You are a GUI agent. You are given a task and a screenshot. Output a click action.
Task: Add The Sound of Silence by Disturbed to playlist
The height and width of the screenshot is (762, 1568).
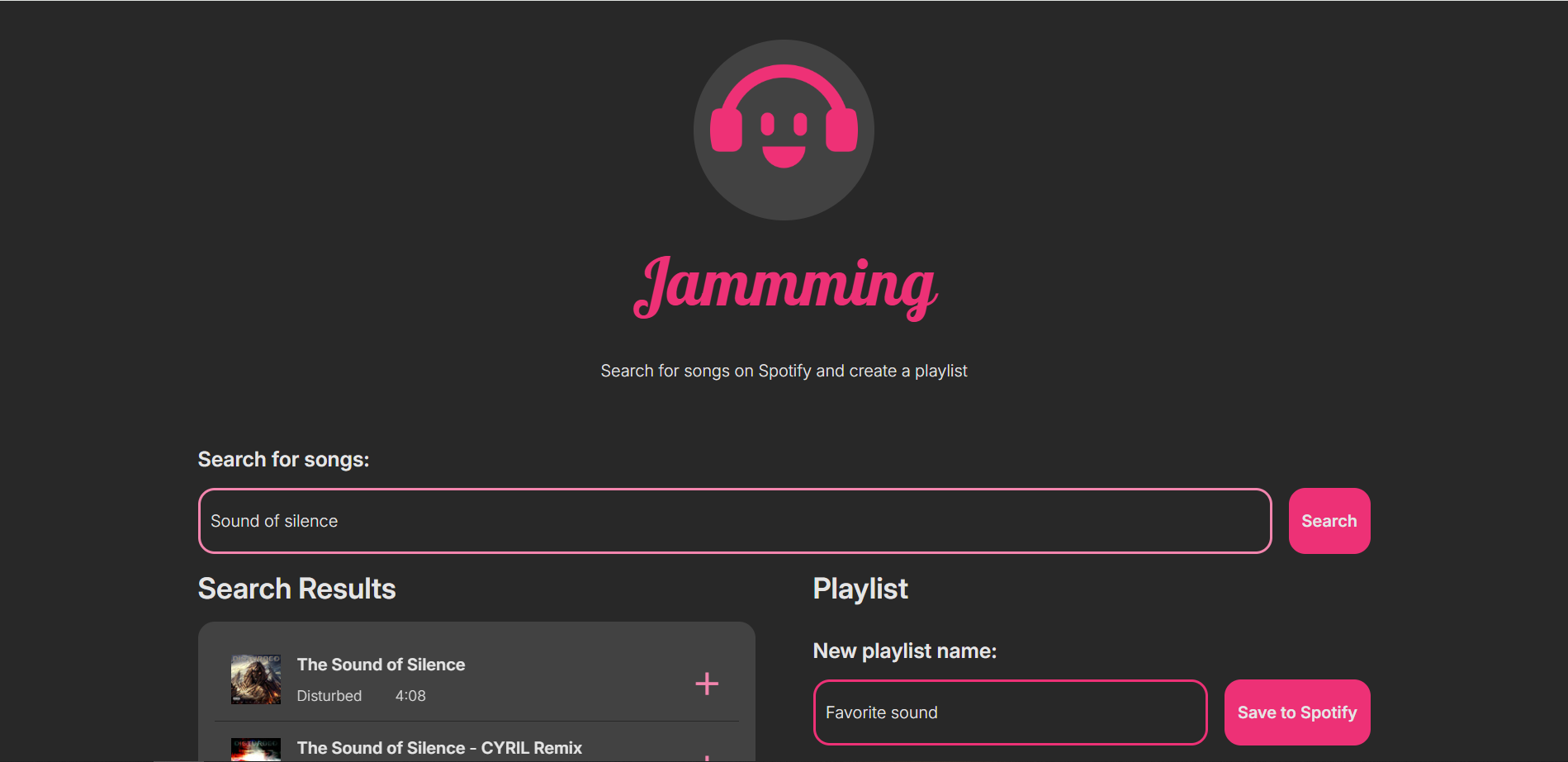pos(706,684)
